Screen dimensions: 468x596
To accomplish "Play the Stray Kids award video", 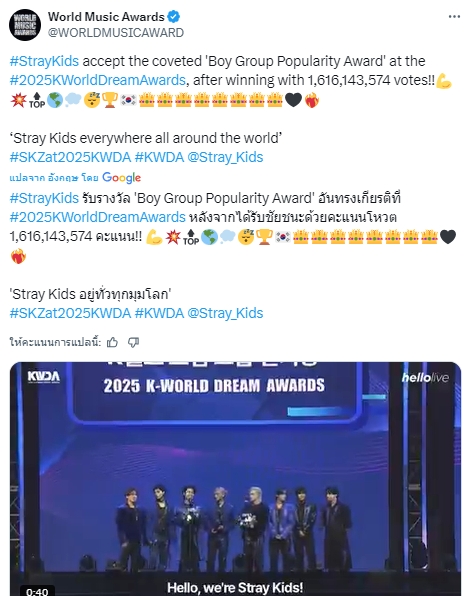I will tap(235, 479).
